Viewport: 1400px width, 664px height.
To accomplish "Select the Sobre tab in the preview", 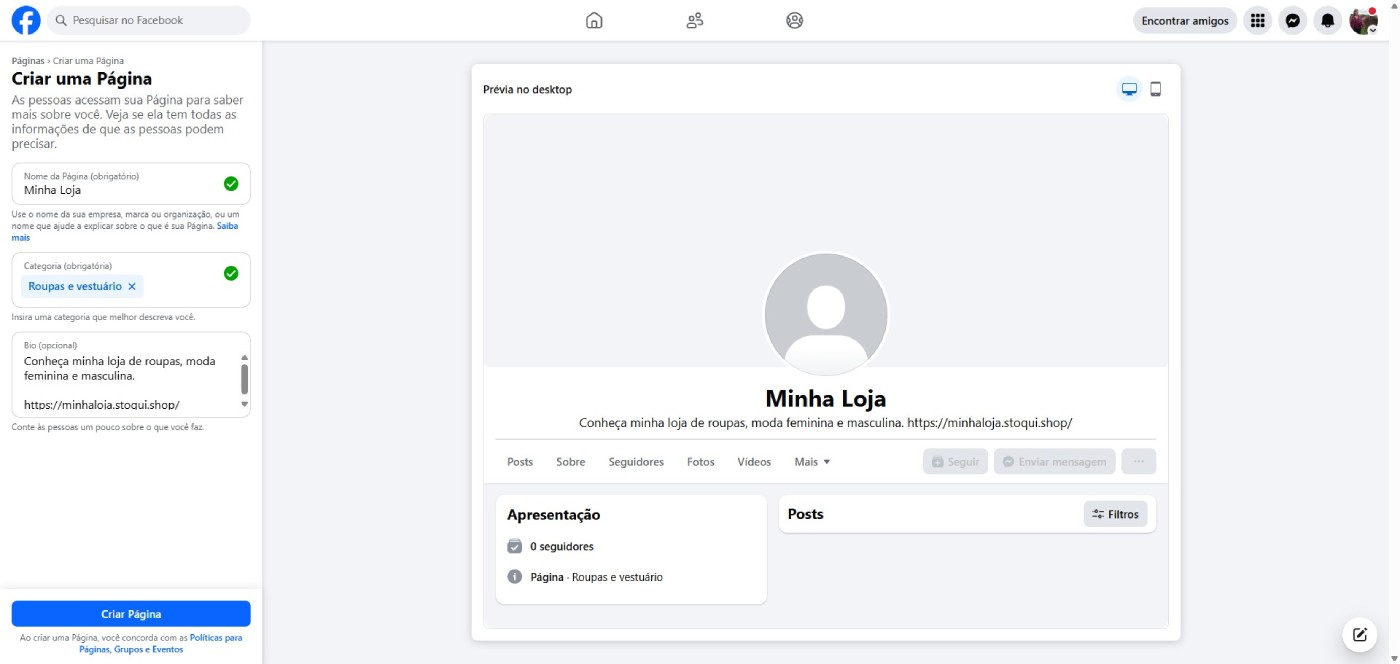I will coord(570,461).
